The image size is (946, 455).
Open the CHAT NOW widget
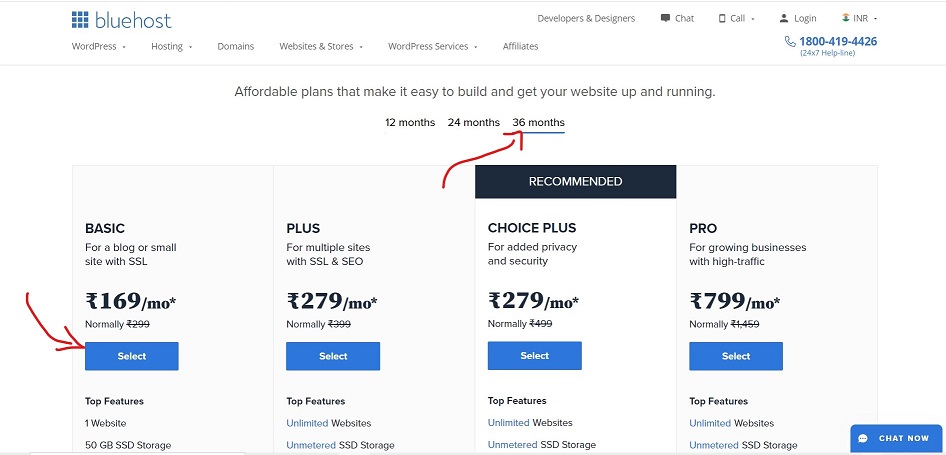895,438
